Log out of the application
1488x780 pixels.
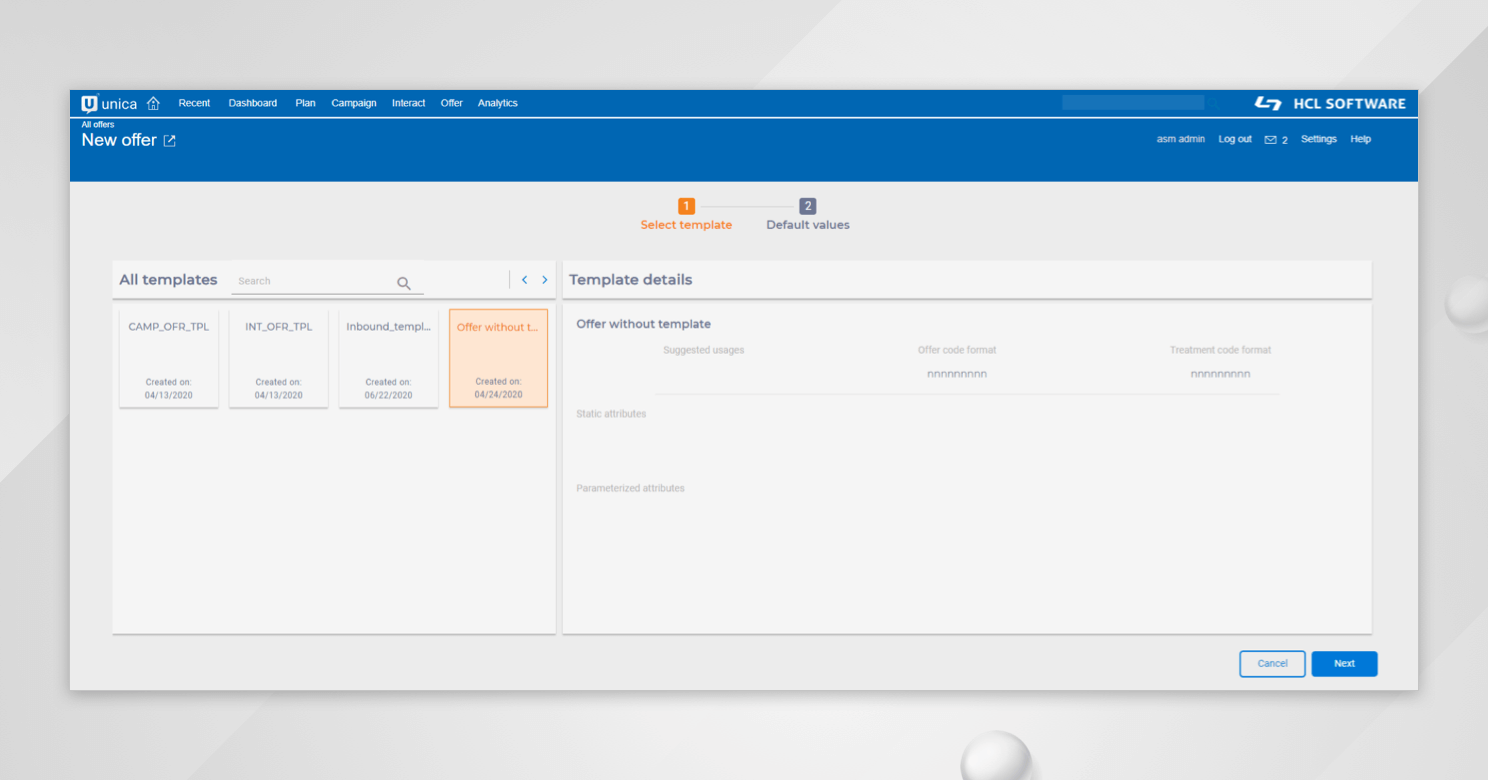(1235, 139)
